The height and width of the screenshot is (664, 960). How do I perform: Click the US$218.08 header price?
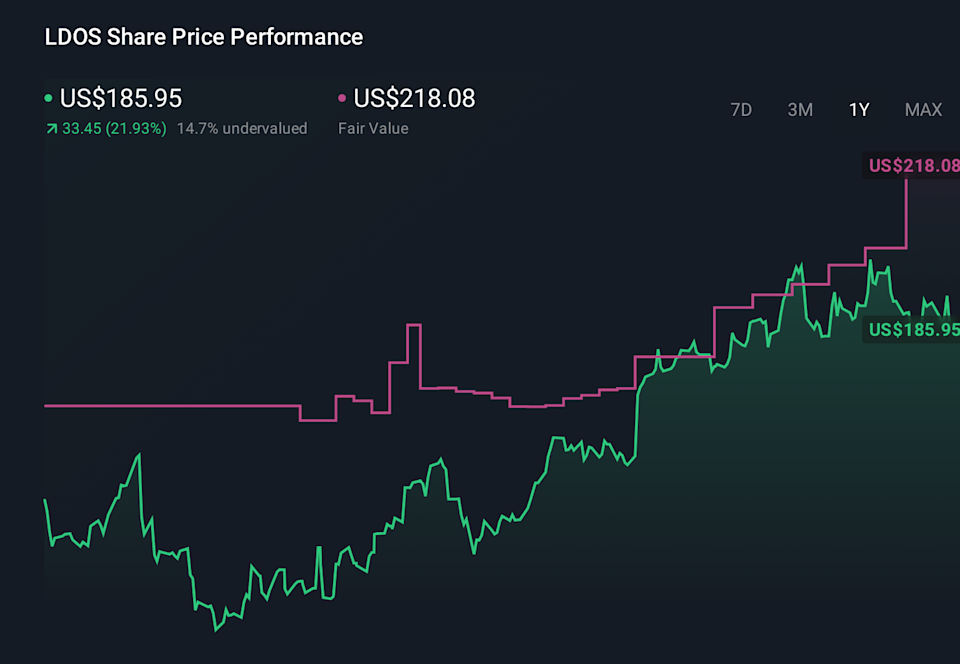(x=417, y=98)
